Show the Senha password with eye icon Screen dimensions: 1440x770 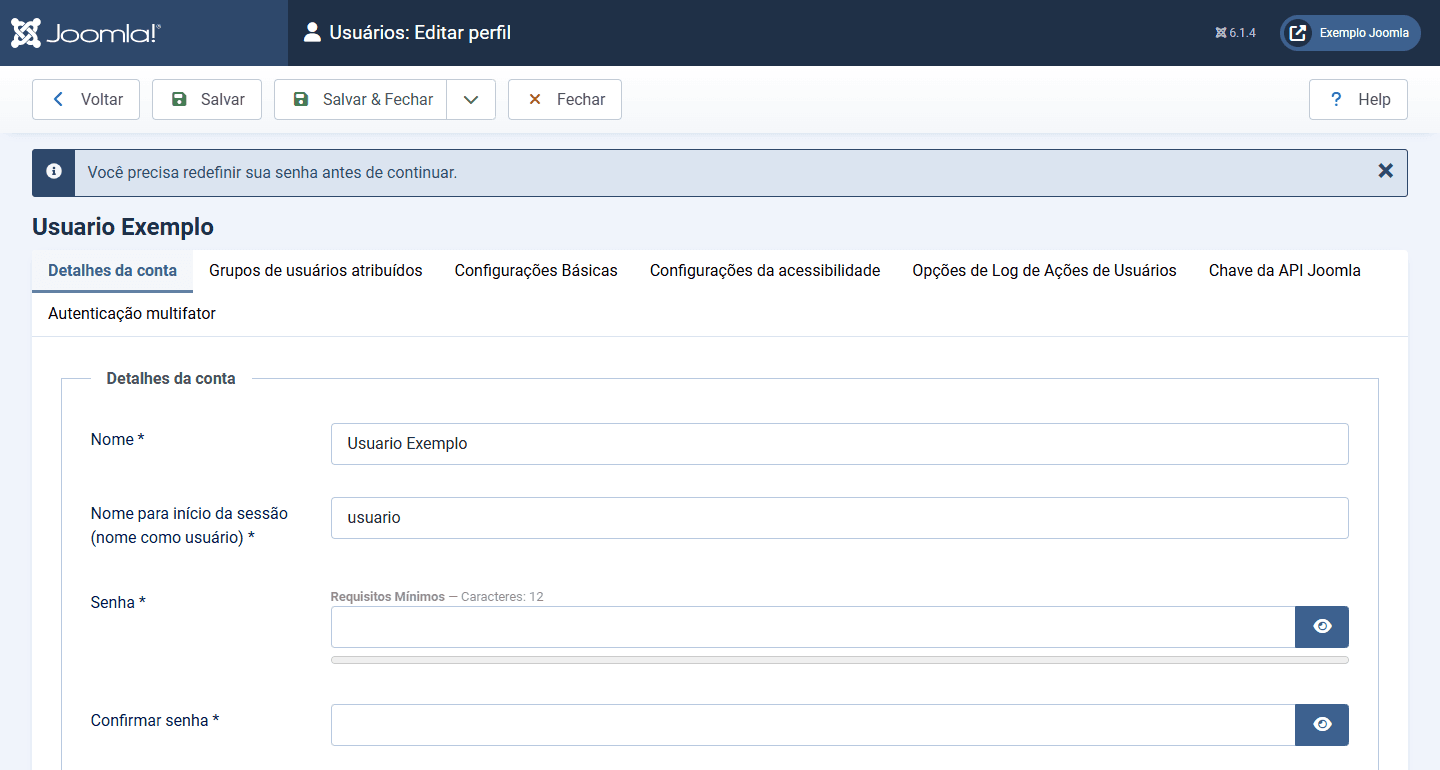1322,627
